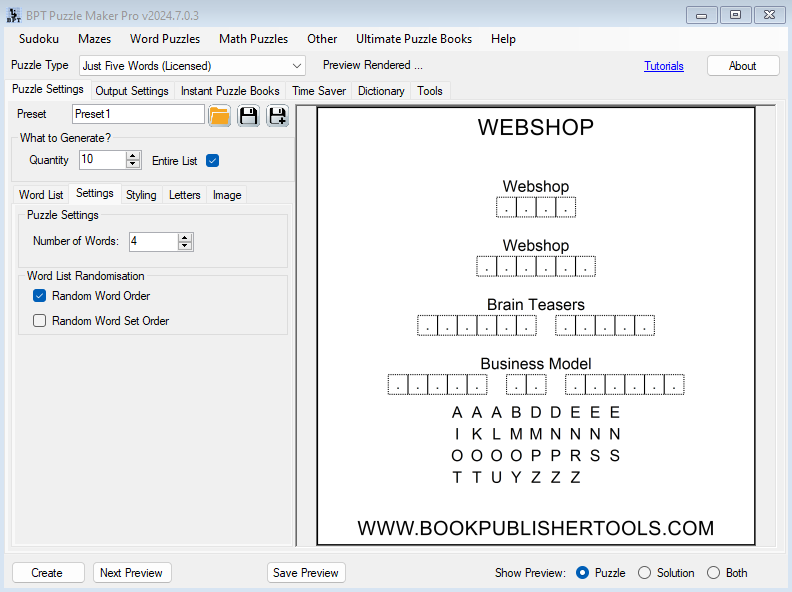
Task: Disable Random Word Order
Action: (x=40, y=296)
